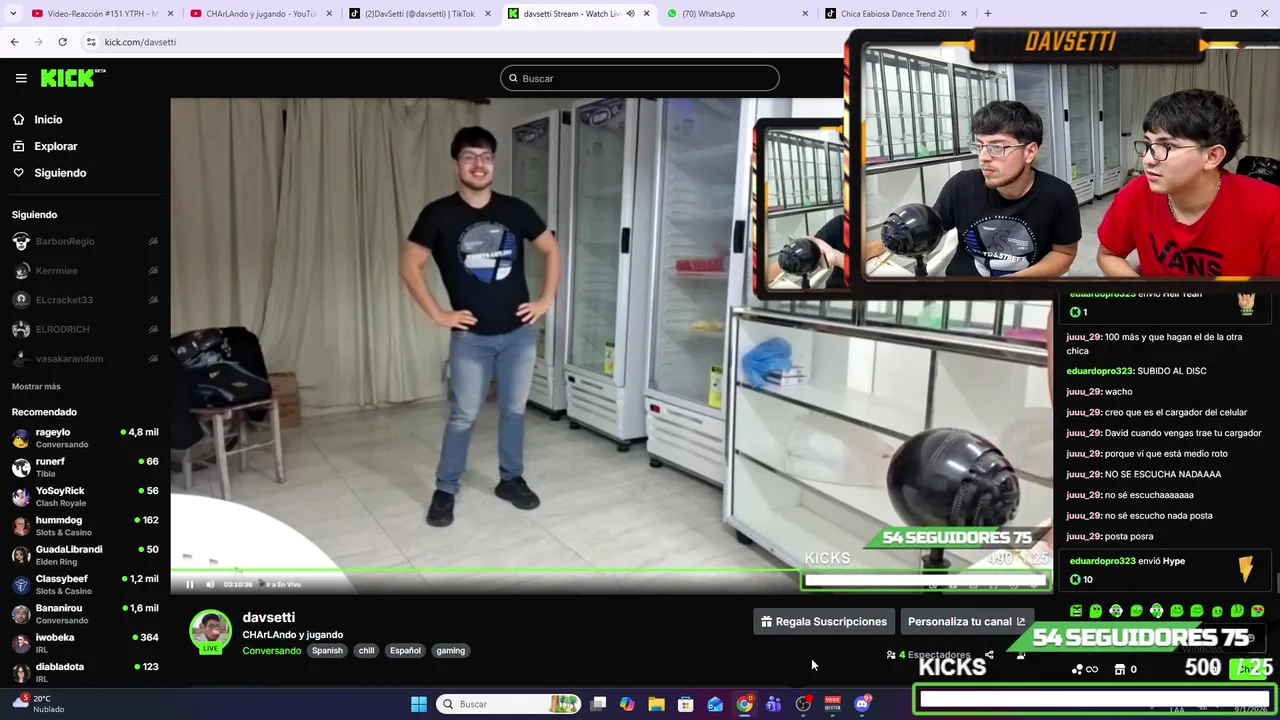Open the recommended channel runerf
Image resolution: width=1280 pixels, height=720 pixels.
tap(86, 467)
